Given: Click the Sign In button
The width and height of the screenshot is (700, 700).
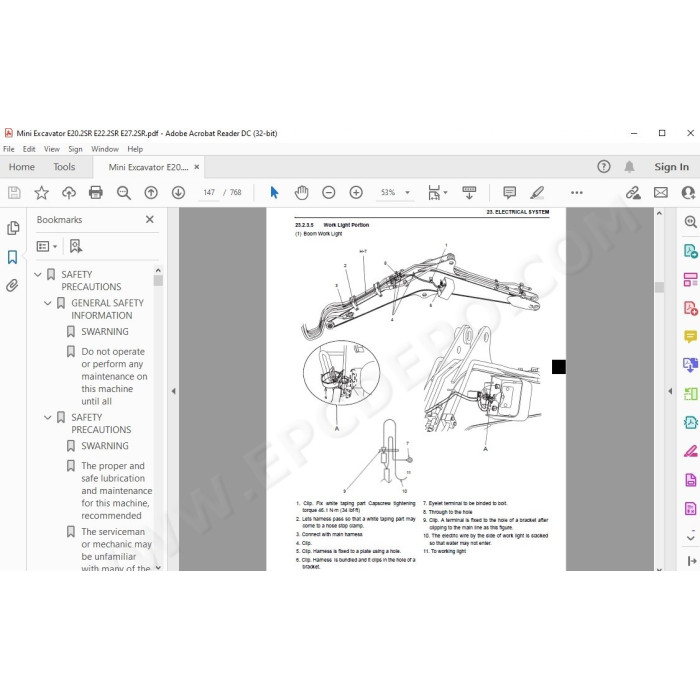Looking at the screenshot, I should [x=671, y=167].
